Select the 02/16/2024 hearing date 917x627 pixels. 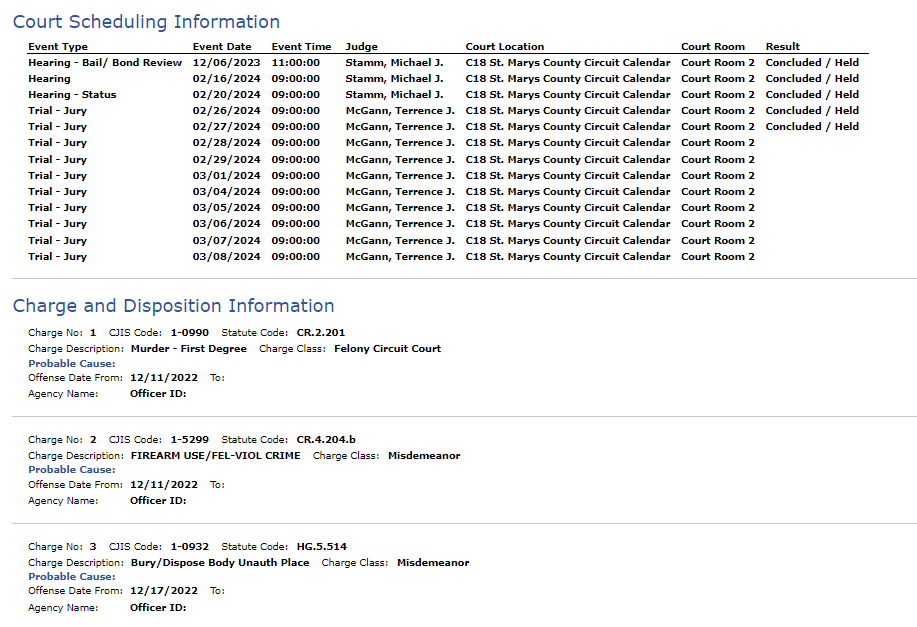227,78
